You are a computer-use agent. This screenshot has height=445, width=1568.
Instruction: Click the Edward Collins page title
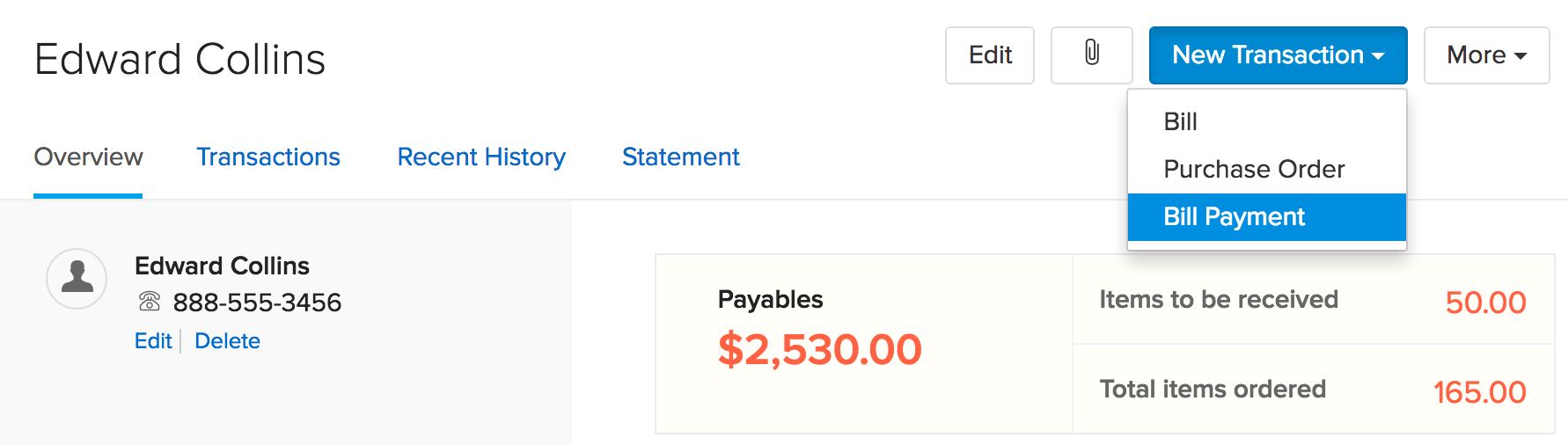[180, 60]
